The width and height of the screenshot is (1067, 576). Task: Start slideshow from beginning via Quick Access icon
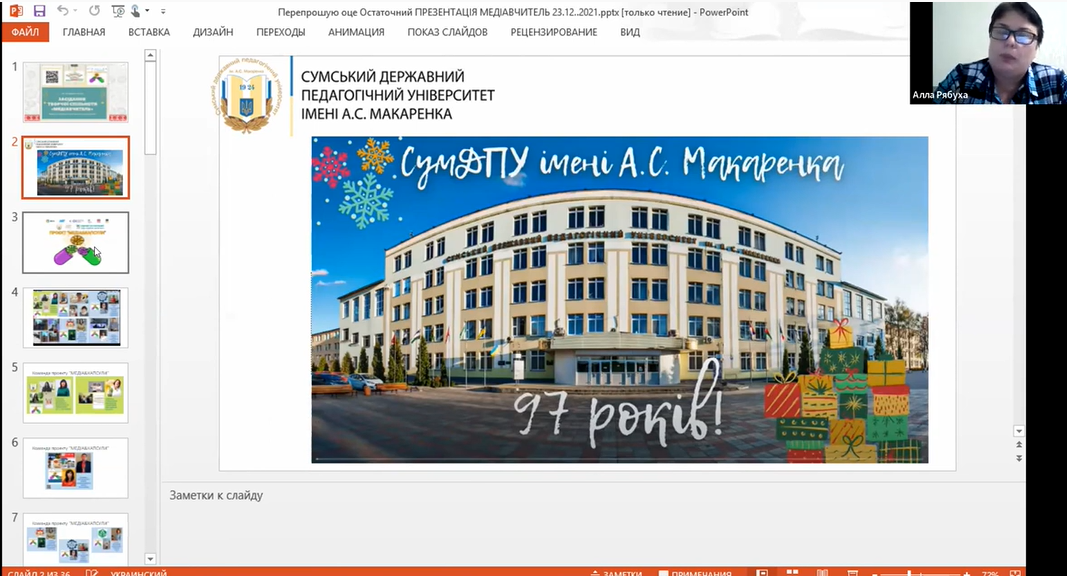click(118, 11)
